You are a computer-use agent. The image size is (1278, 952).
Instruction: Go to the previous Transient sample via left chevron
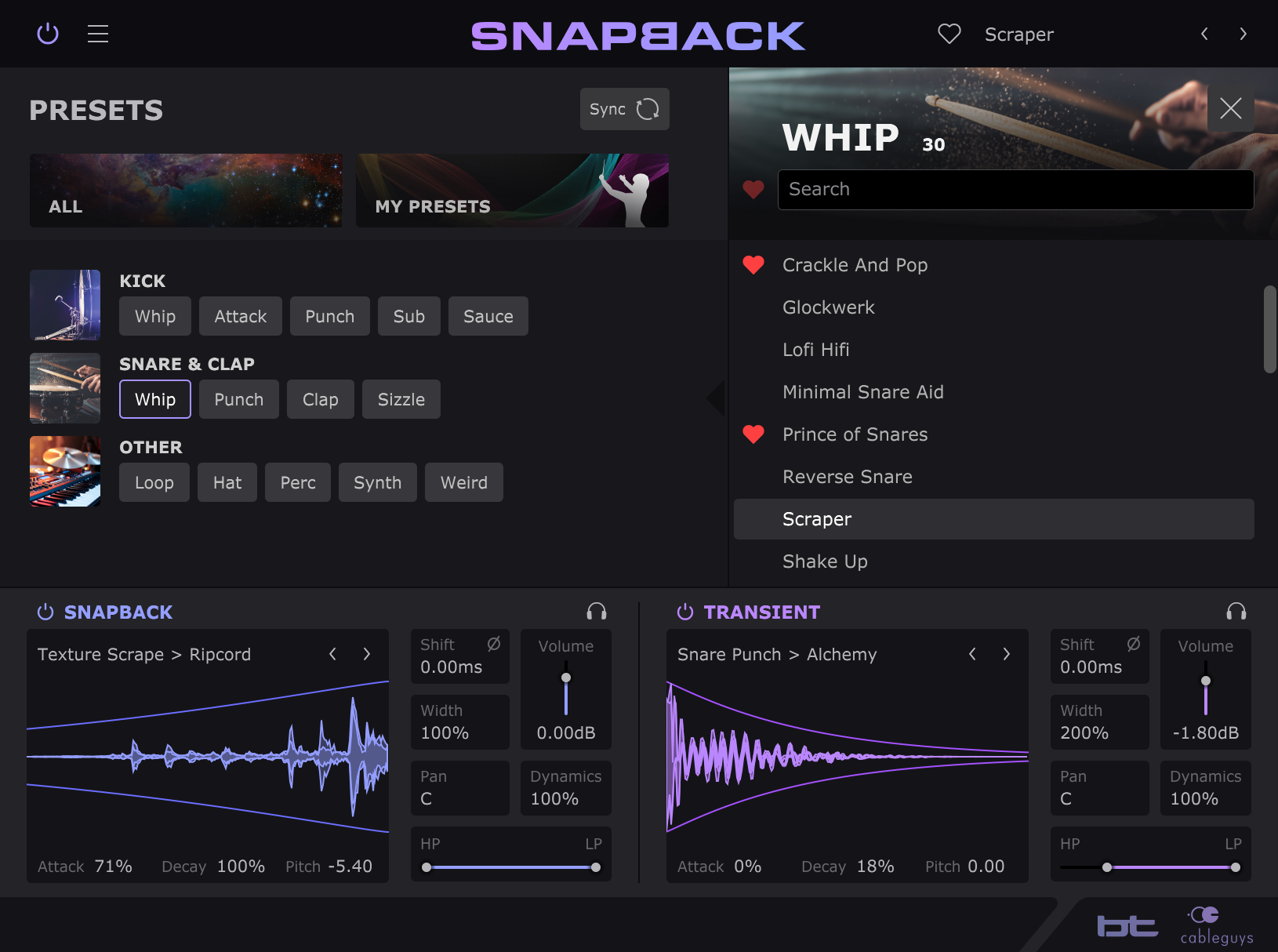click(x=972, y=653)
